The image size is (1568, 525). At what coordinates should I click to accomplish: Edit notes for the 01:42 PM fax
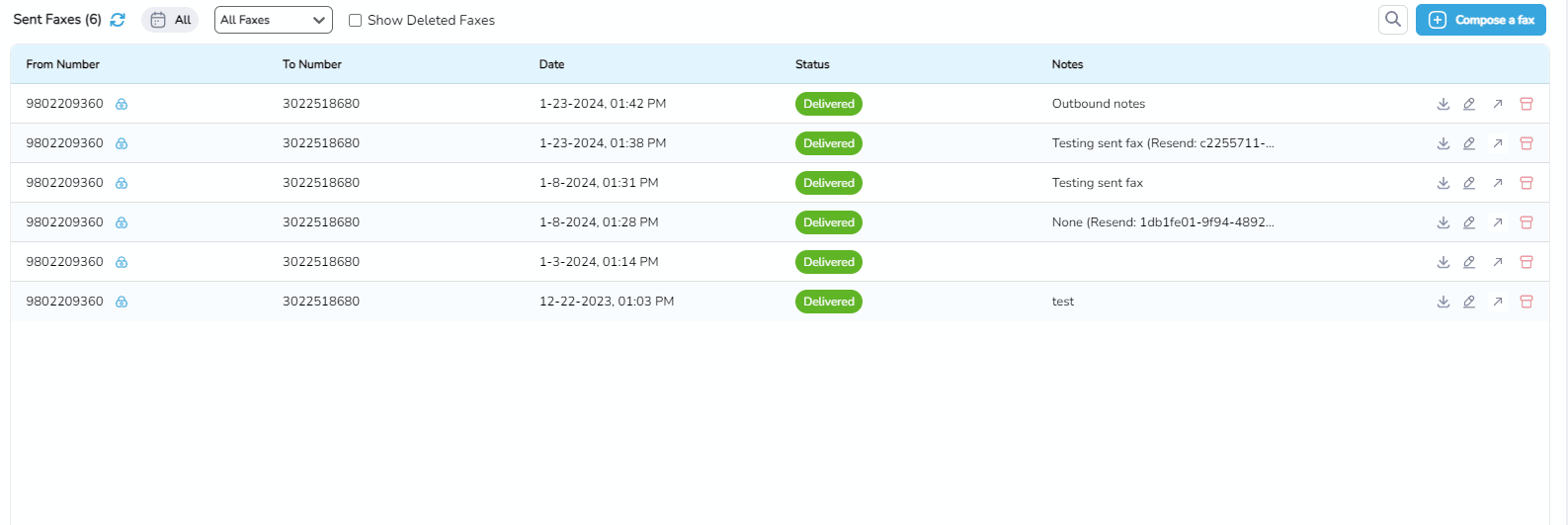pos(1469,104)
